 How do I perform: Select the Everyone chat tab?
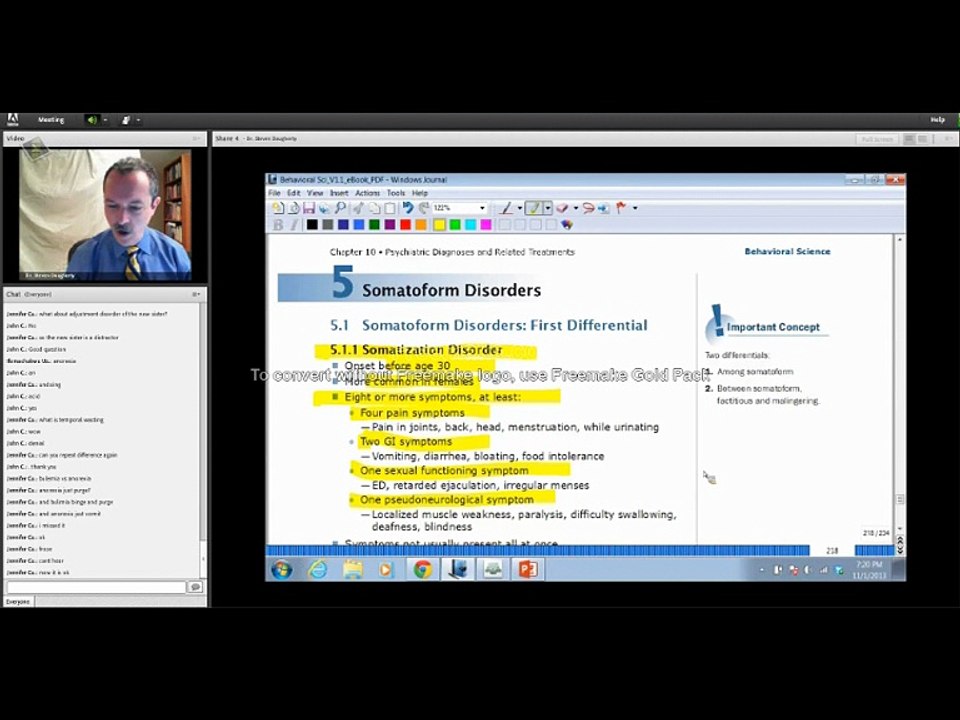tap(18, 602)
